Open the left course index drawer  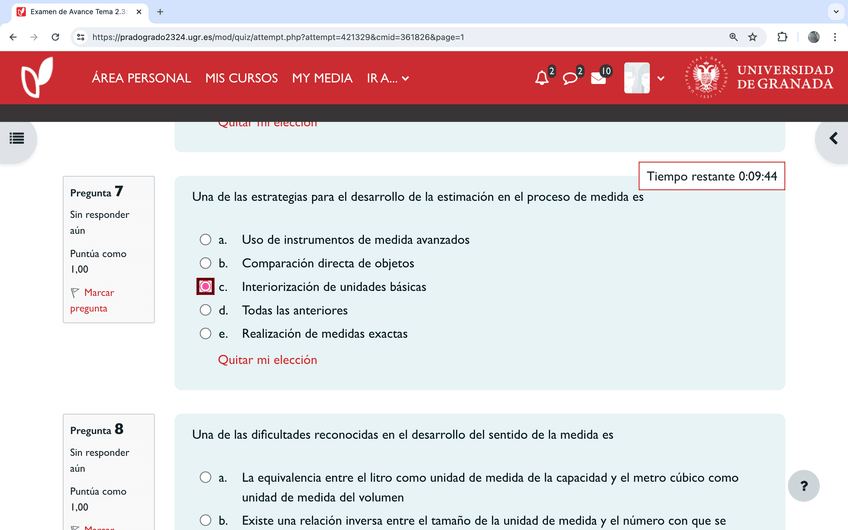coord(17,138)
